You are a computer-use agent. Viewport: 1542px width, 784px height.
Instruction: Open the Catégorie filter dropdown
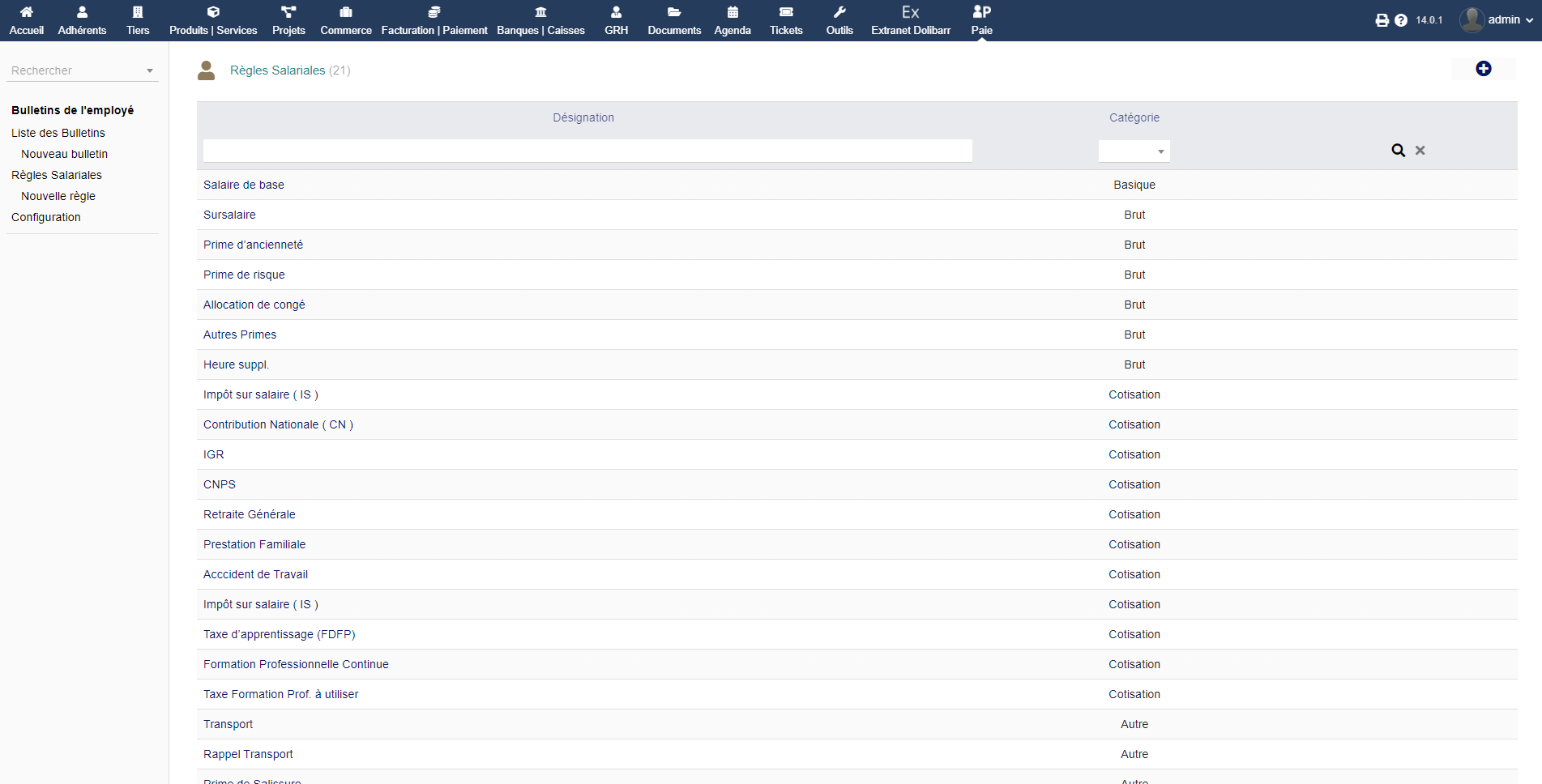click(x=1134, y=151)
